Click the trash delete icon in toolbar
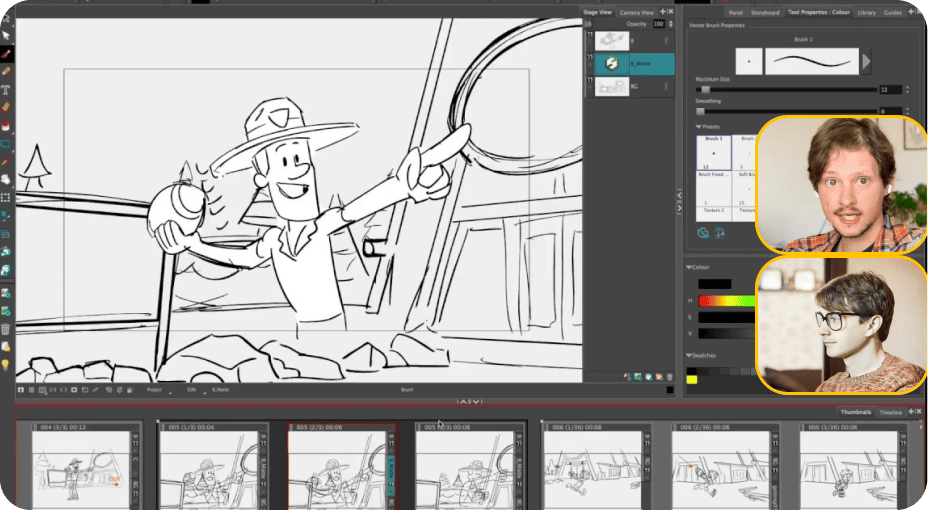The height and width of the screenshot is (510, 928). point(6,328)
